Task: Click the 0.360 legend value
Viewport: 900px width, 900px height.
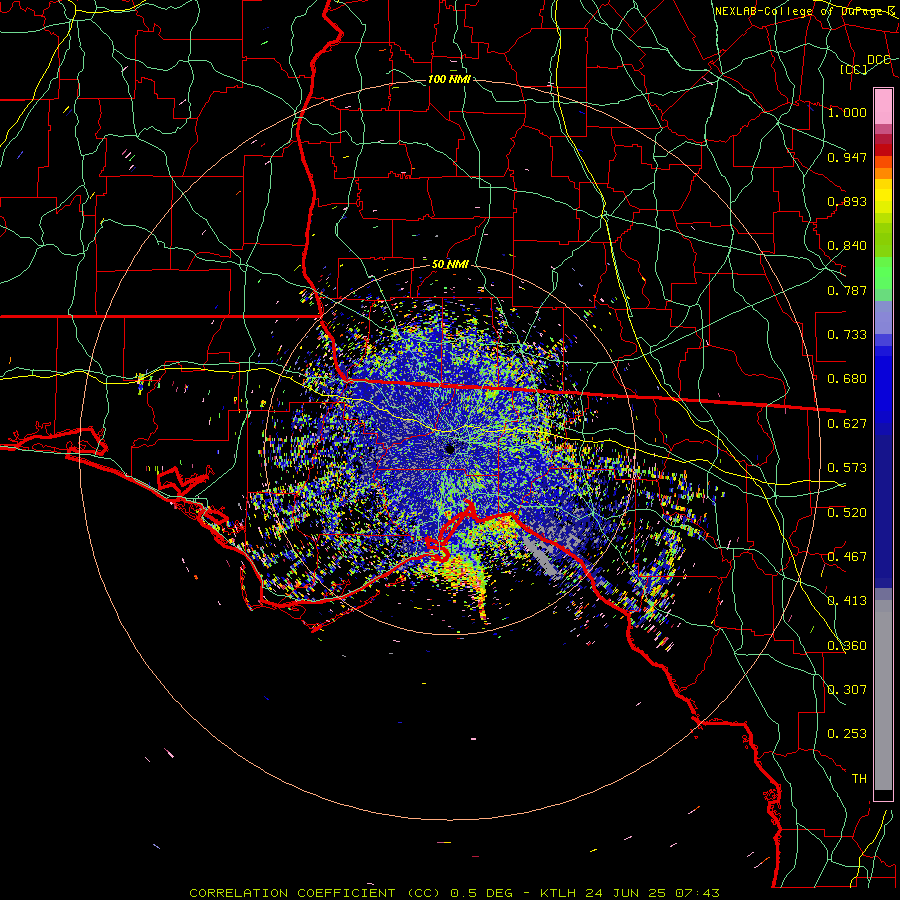Action: point(847,646)
